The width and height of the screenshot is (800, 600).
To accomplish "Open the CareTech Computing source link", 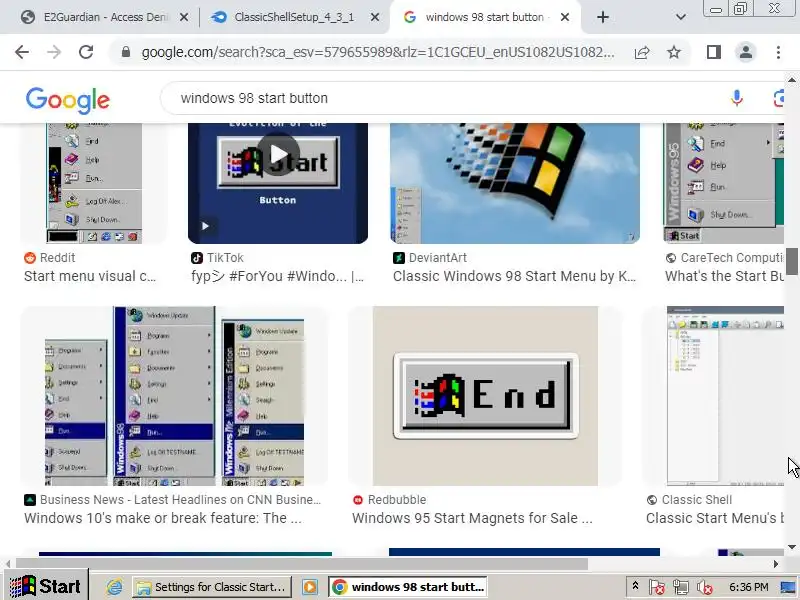I will pos(724,258).
